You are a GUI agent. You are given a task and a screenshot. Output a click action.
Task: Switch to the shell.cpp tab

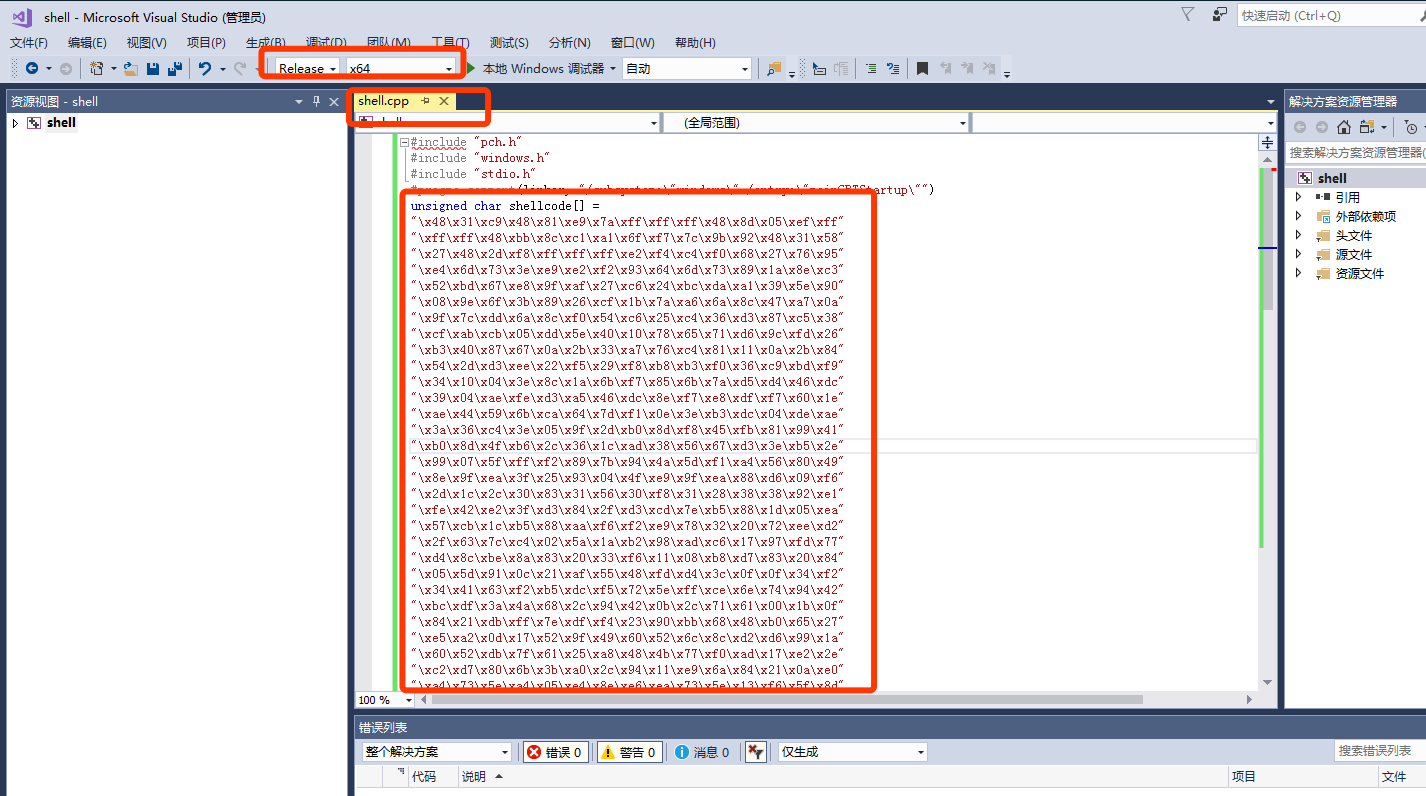pos(384,101)
